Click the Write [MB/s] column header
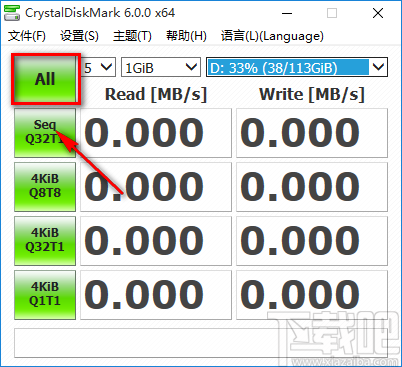 312,94
